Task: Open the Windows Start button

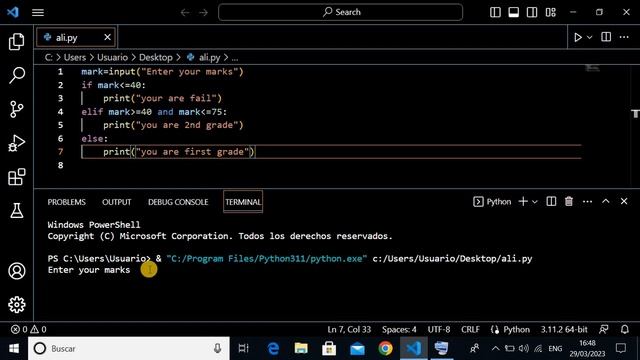Action: [14, 349]
